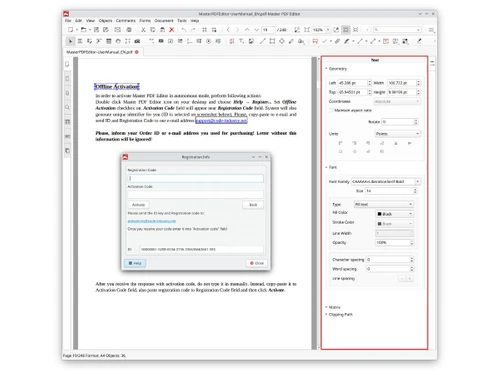Image resolution: width=500 pixels, height=375 pixels.
Task: Open the Objects menu
Action: click(105, 21)
